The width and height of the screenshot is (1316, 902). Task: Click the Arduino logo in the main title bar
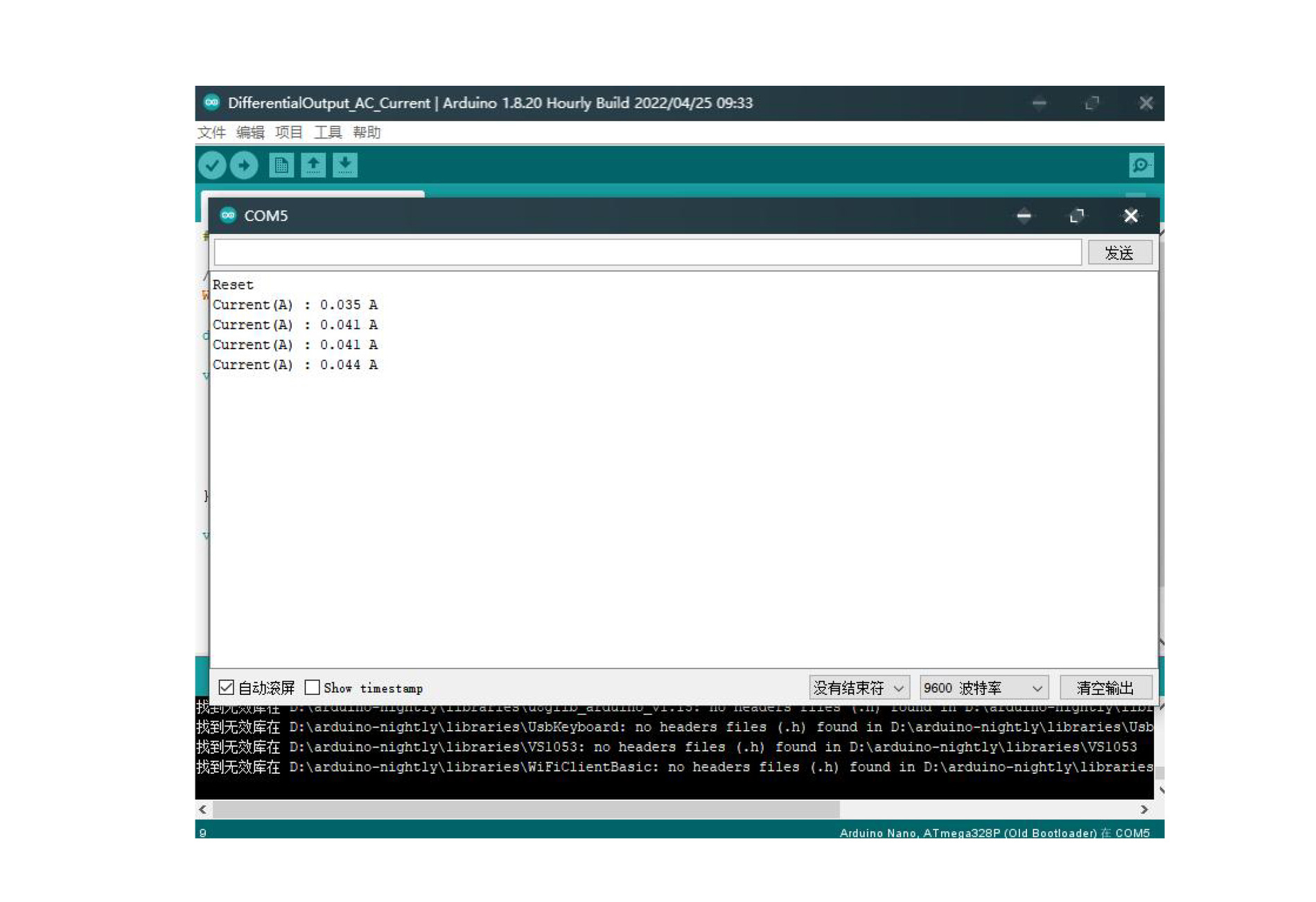tap(211, 103)
